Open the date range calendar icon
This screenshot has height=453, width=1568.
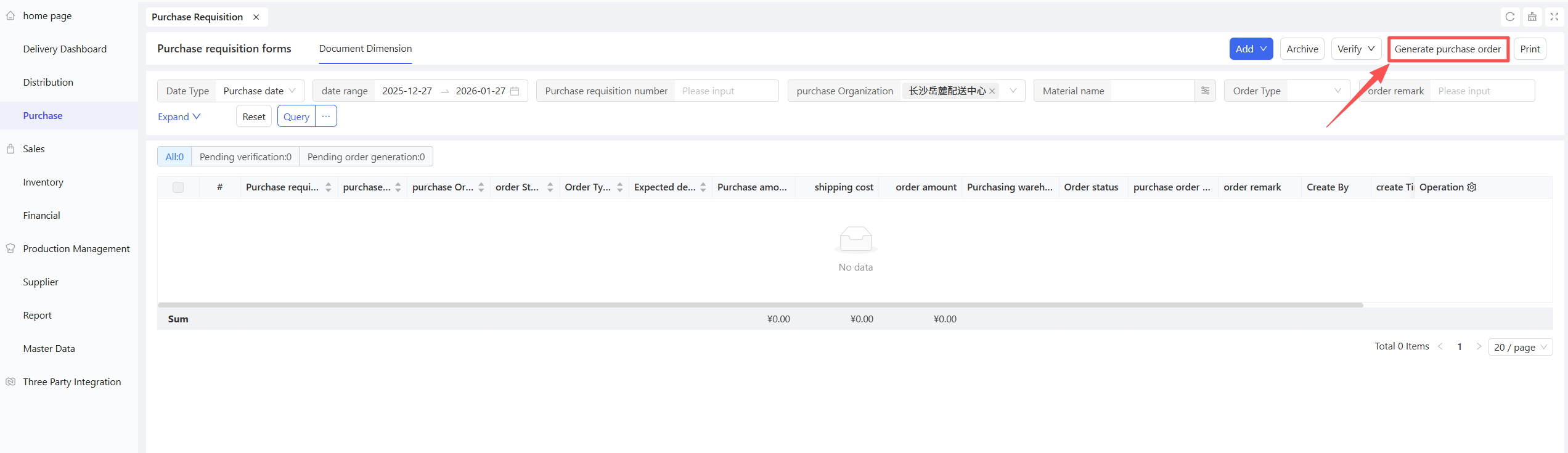(x=515, y=91)
